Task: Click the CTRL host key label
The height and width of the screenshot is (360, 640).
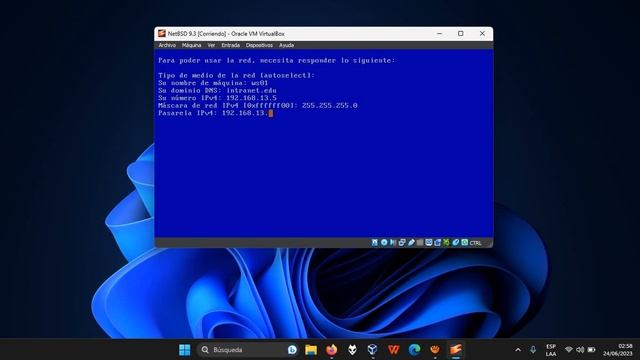Action: [x=476, y=243]
